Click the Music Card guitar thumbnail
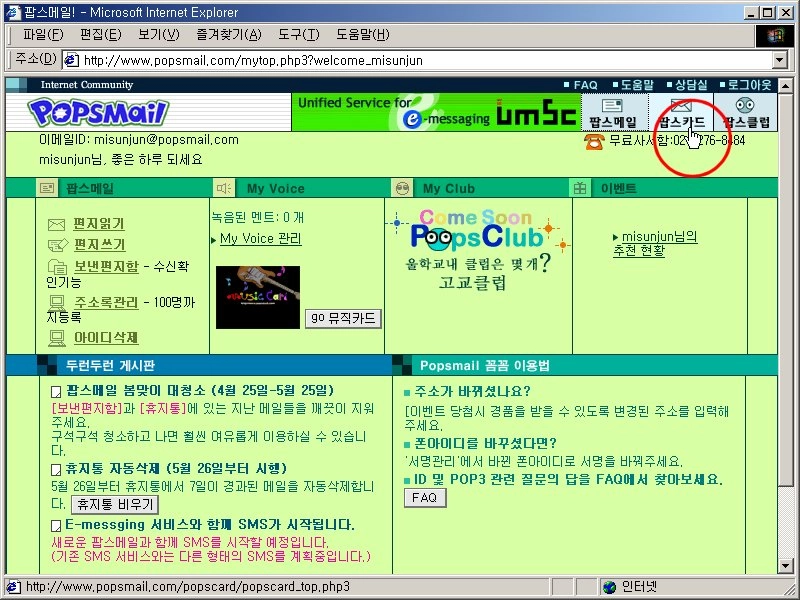800x600 pixels. [258, 297]
